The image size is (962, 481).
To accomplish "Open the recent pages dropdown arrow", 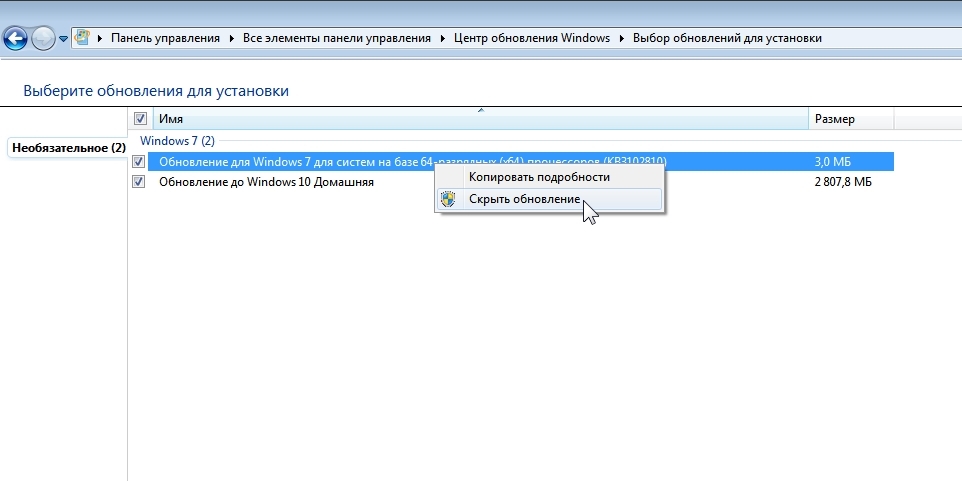I will pyautogui.click(x=63, y=39).
